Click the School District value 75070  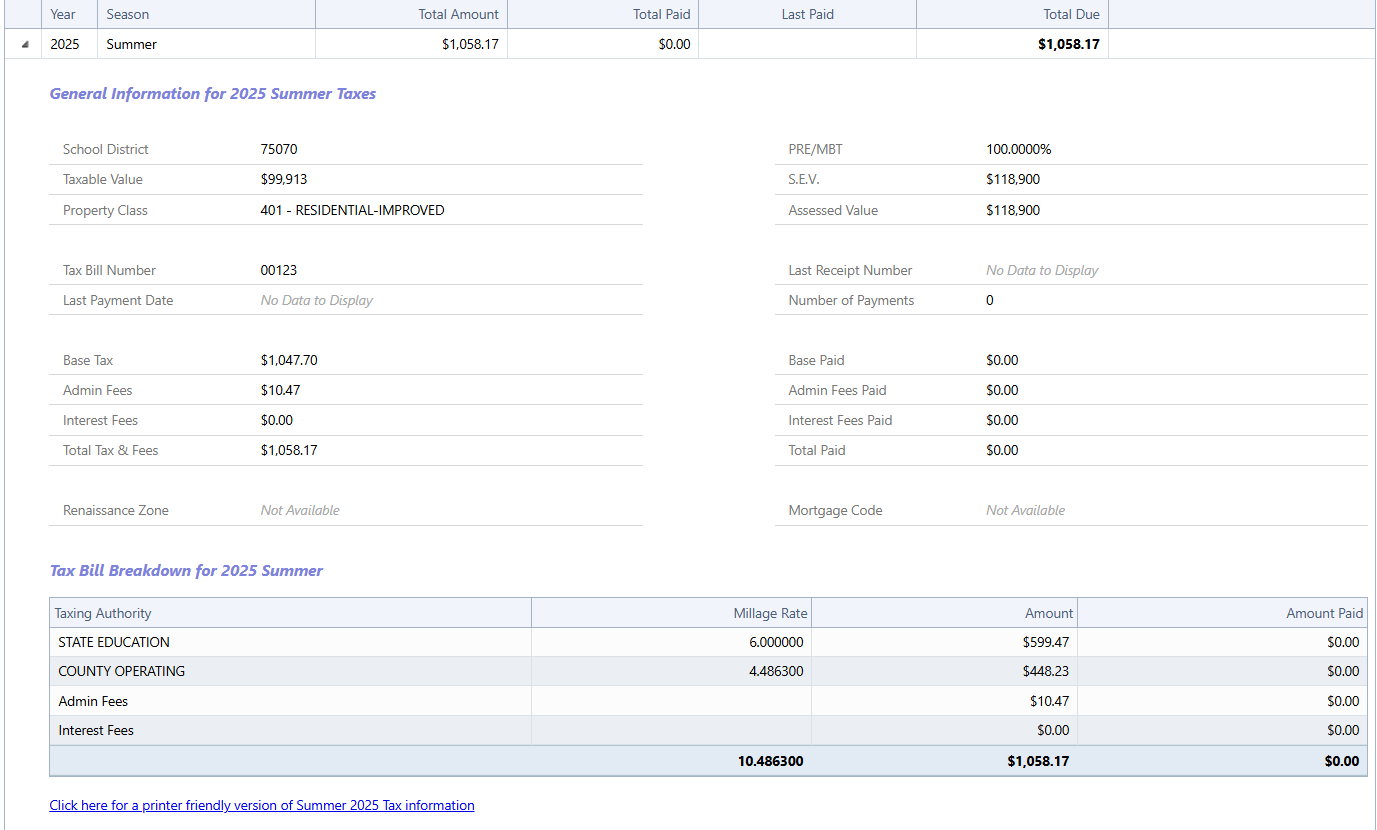pos(279,149)
